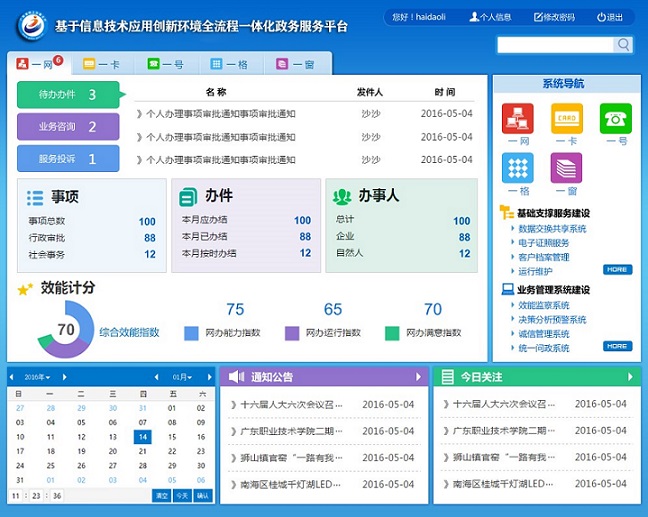Switch to the 一窗 tab
Viewport: 648px width, 517px height.
[x=295, y=64]
